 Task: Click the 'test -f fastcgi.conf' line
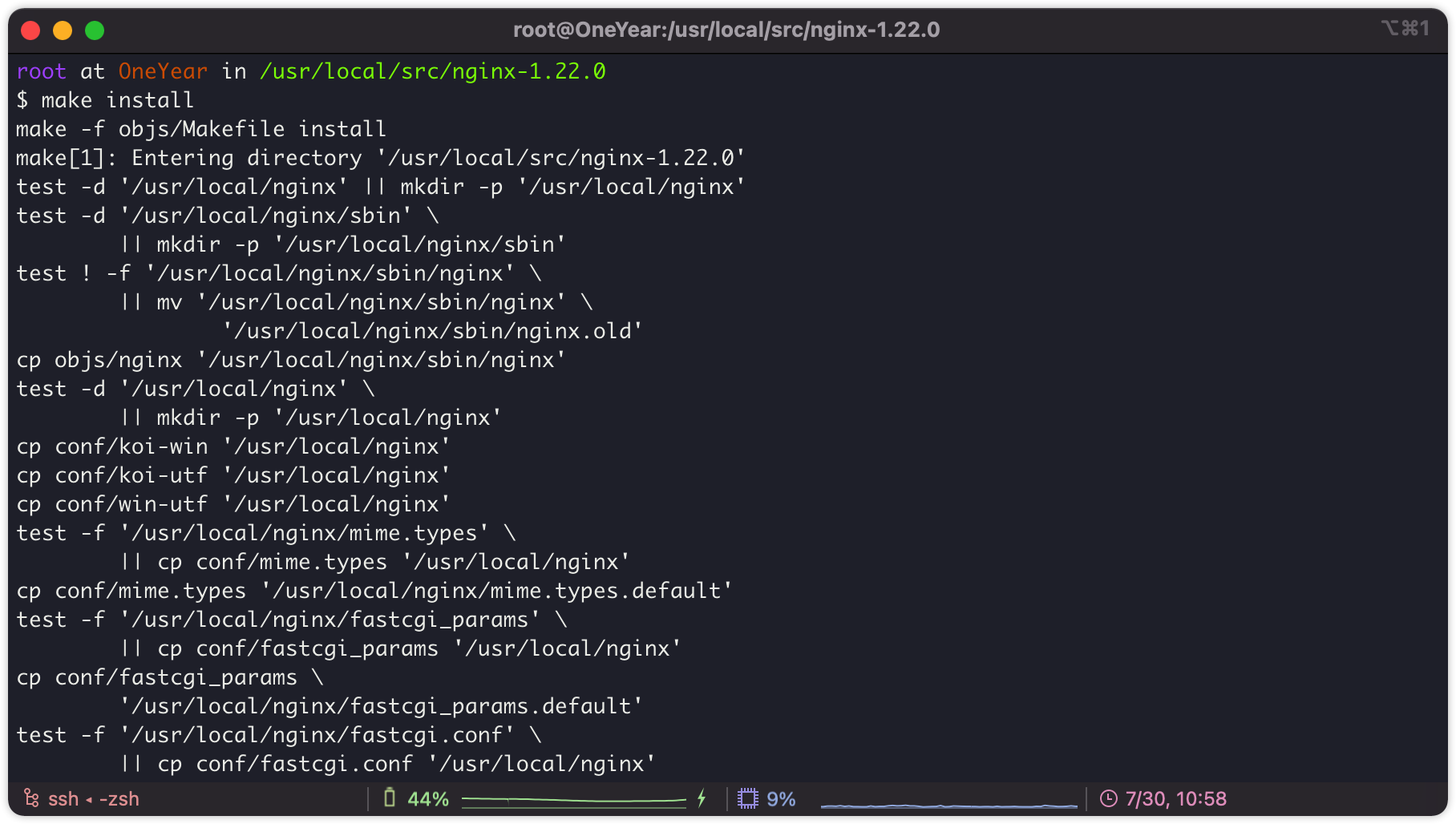pyautogui.click(x=279, y=735)
